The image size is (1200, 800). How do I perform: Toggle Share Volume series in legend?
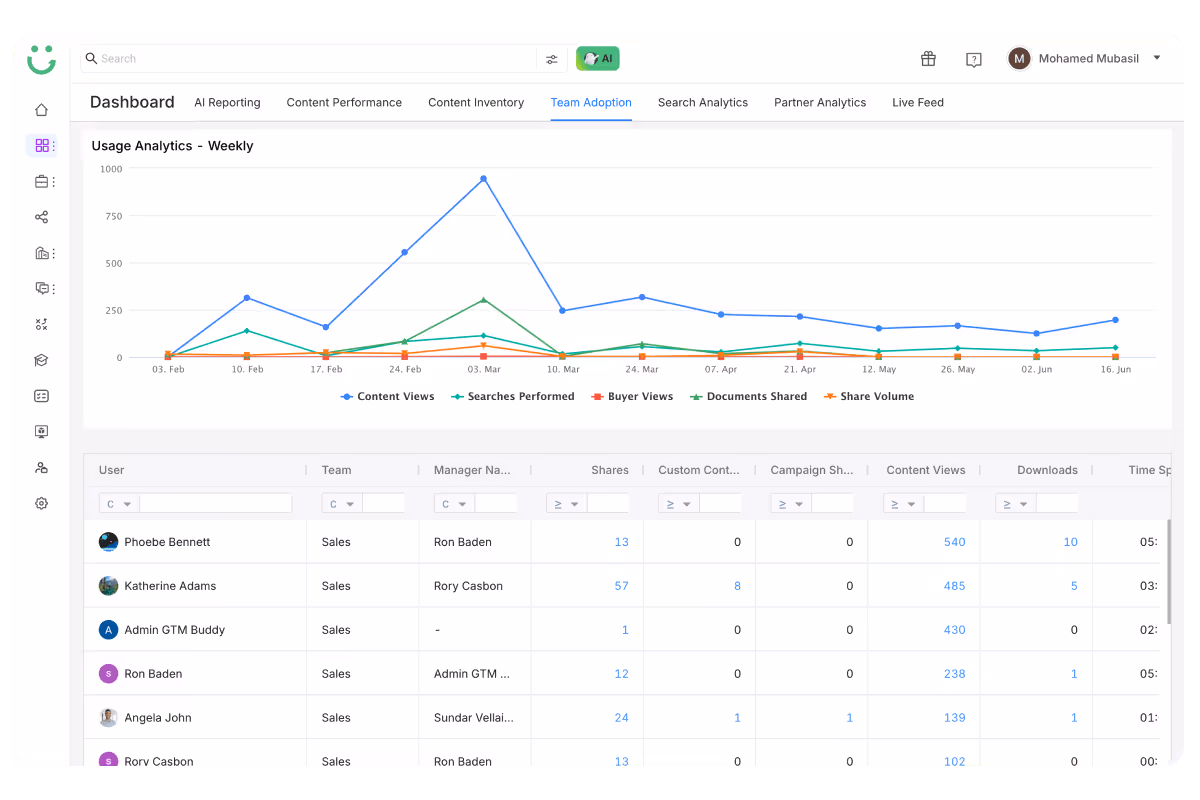click(x=869, y=397)
